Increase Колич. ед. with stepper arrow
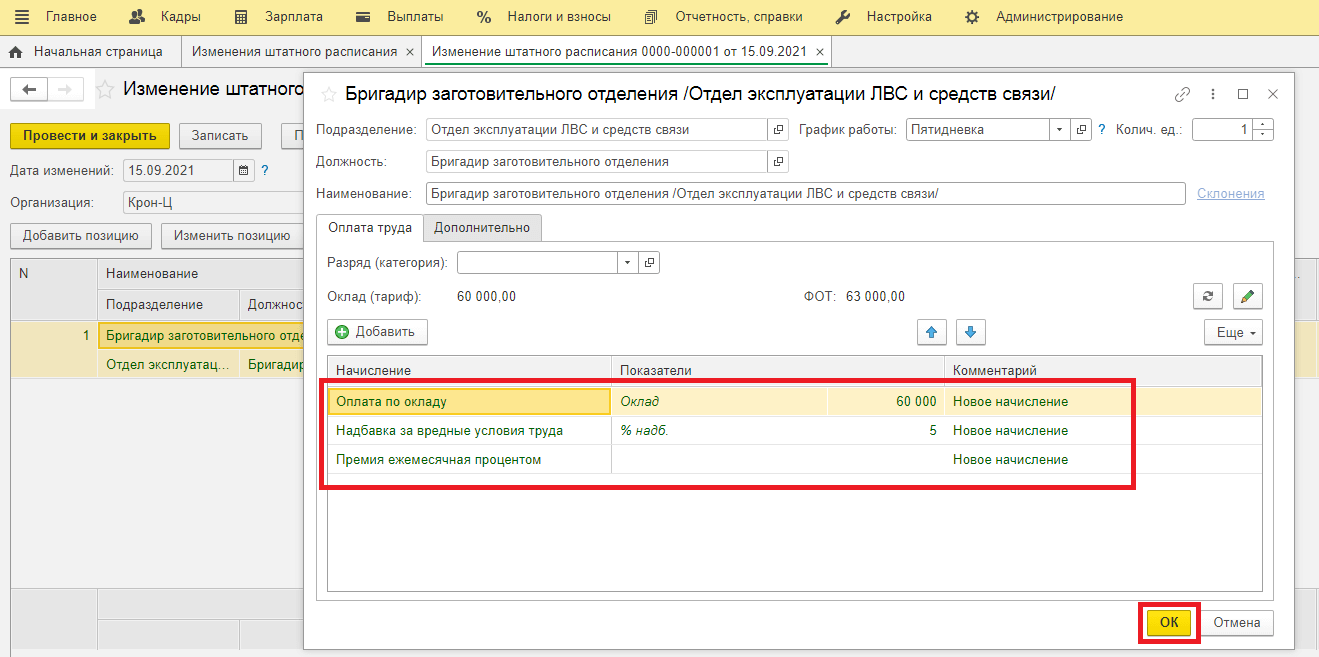This screenshot has height=657, width=1319. [1264, 125]
